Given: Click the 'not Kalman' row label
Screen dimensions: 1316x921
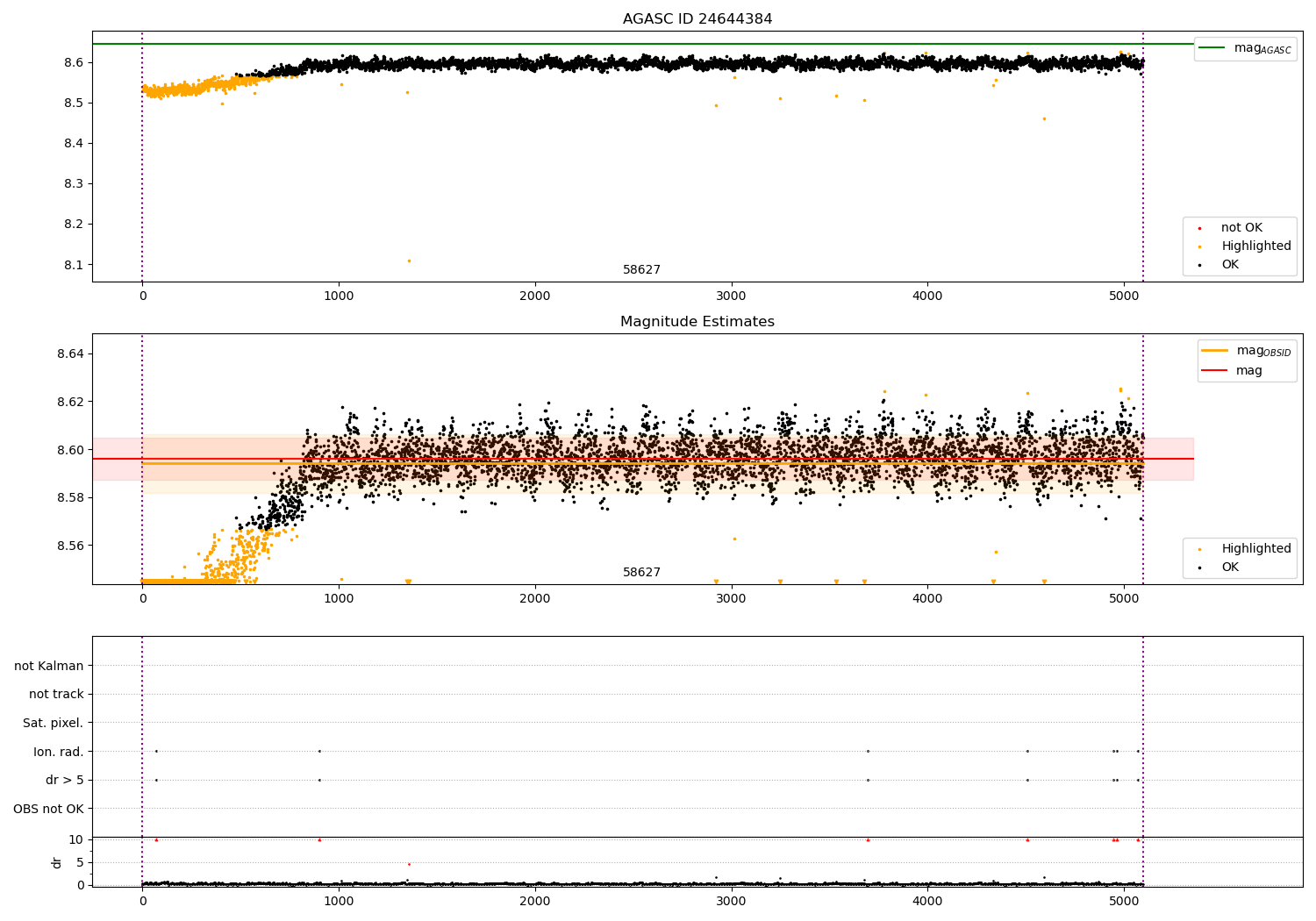Looking at the screenshot, I should 49,666.
